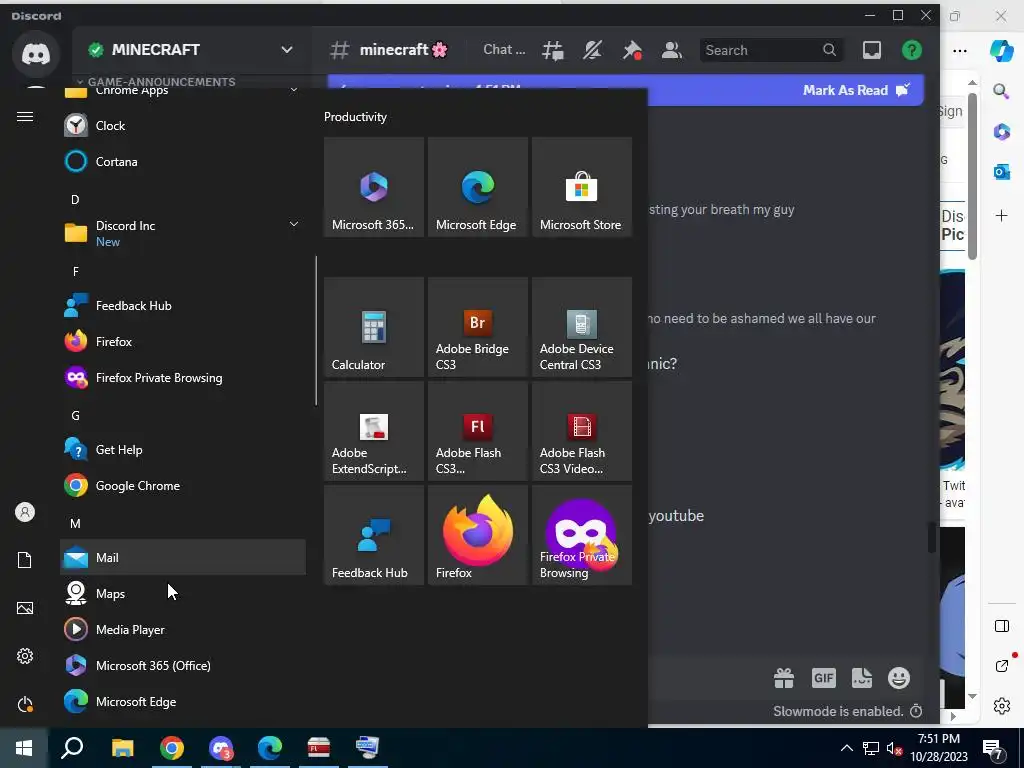This screenshot has width=1024, height=768.
Task: Click the Discord Search field
Action: point(771,50)
